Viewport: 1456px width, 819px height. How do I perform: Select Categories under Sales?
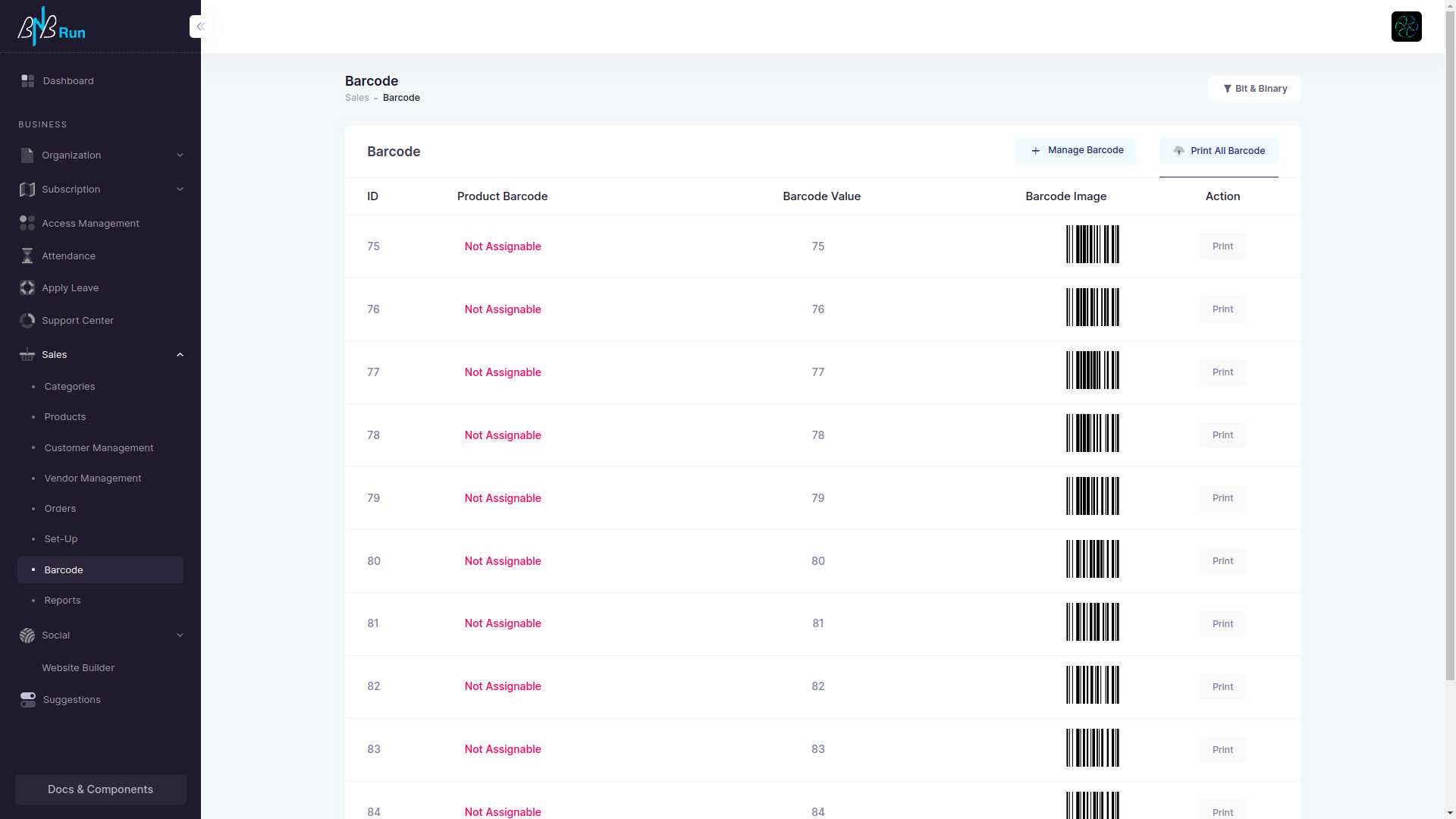click(x=100, y=387)
